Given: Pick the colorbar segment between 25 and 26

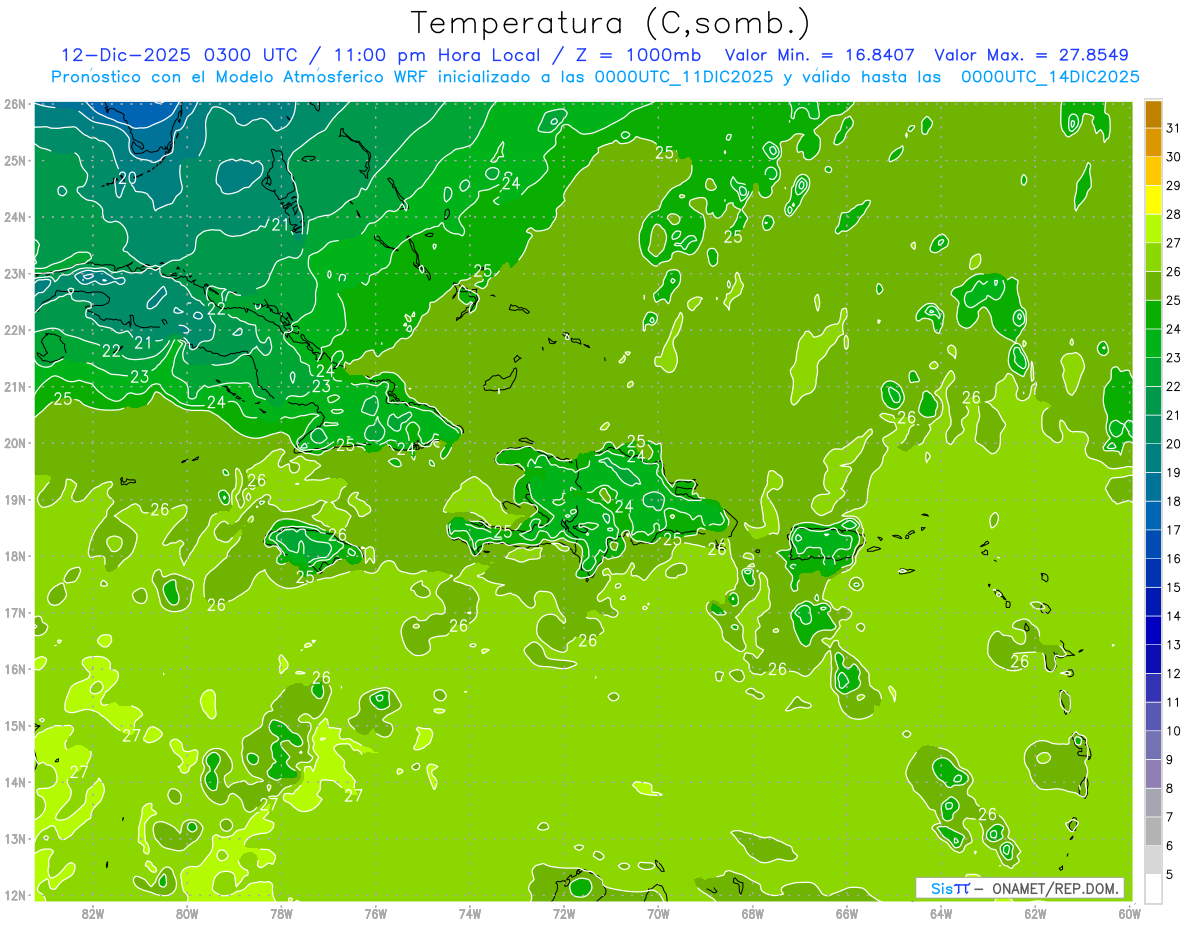Looking at the screenshot, I should 1154,287.
